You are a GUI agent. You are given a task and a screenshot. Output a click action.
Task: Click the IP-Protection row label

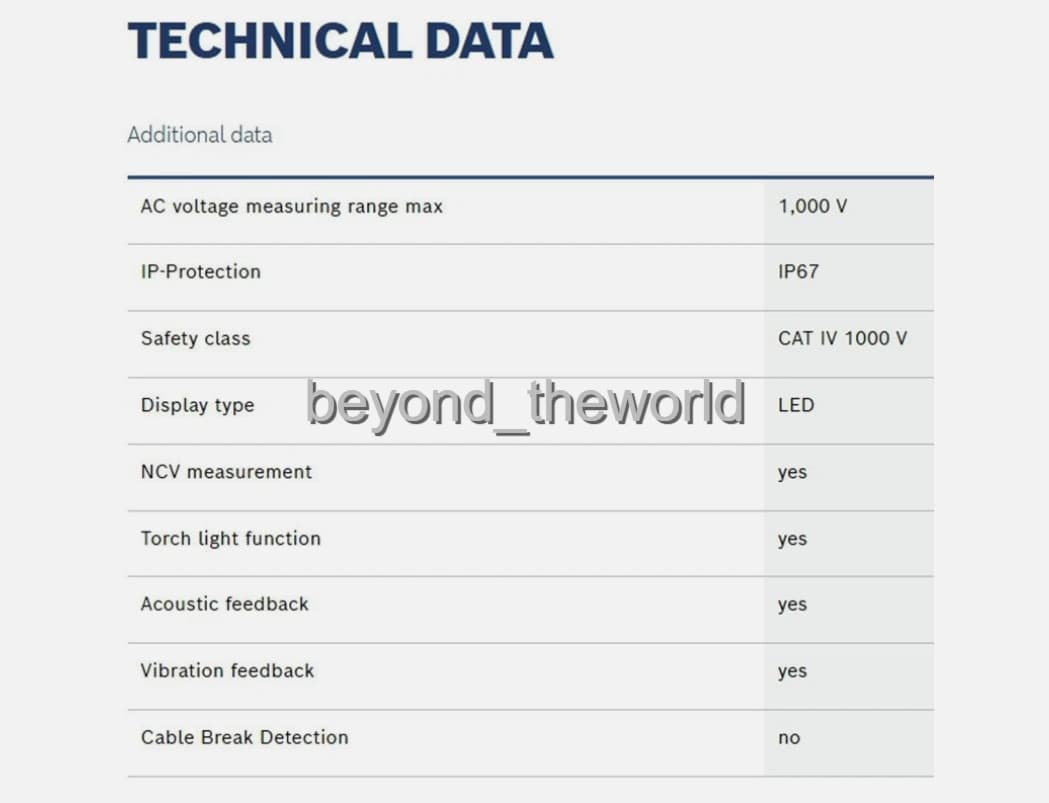(200, 272)
